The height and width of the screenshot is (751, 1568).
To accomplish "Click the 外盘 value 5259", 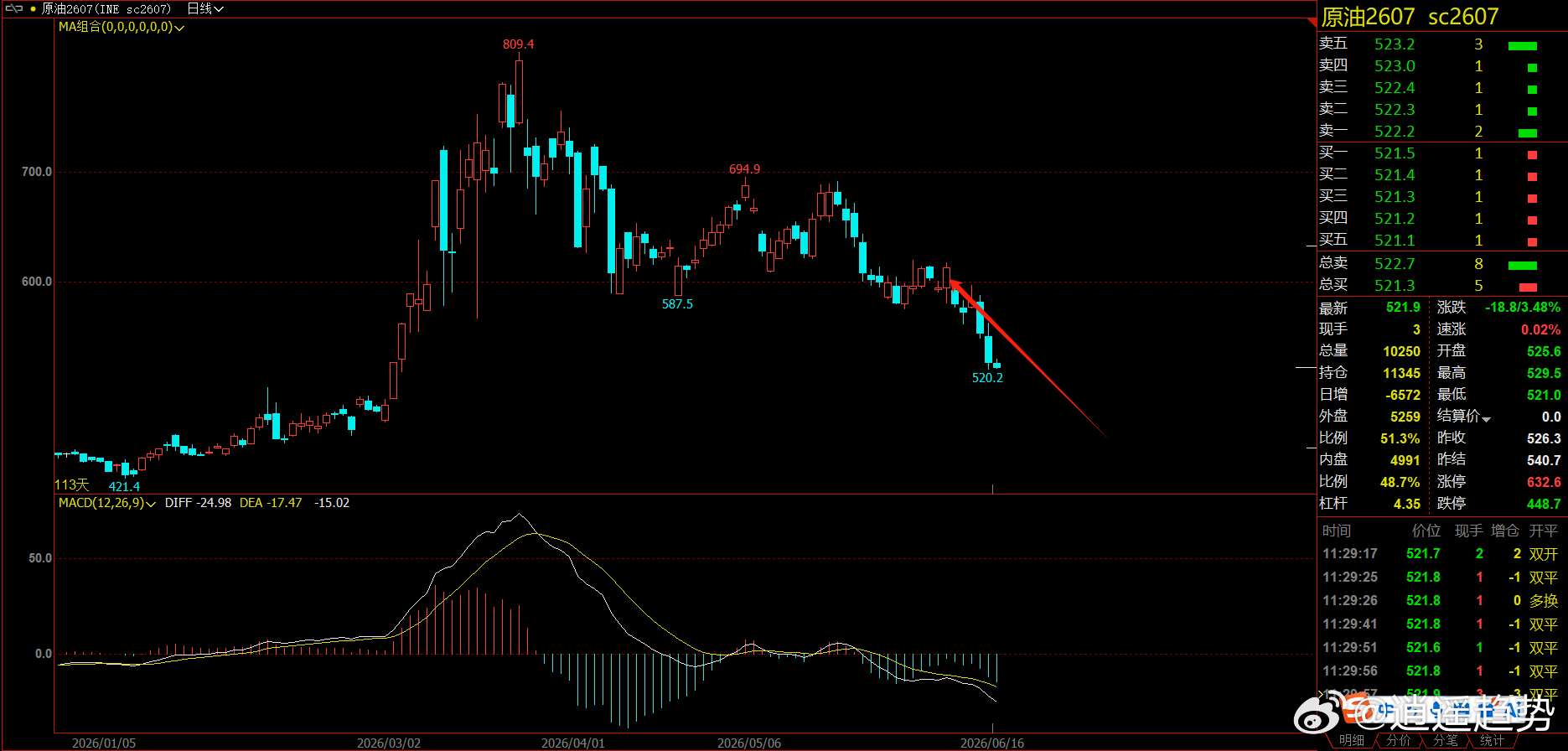I will click(x=1405, y=417).
